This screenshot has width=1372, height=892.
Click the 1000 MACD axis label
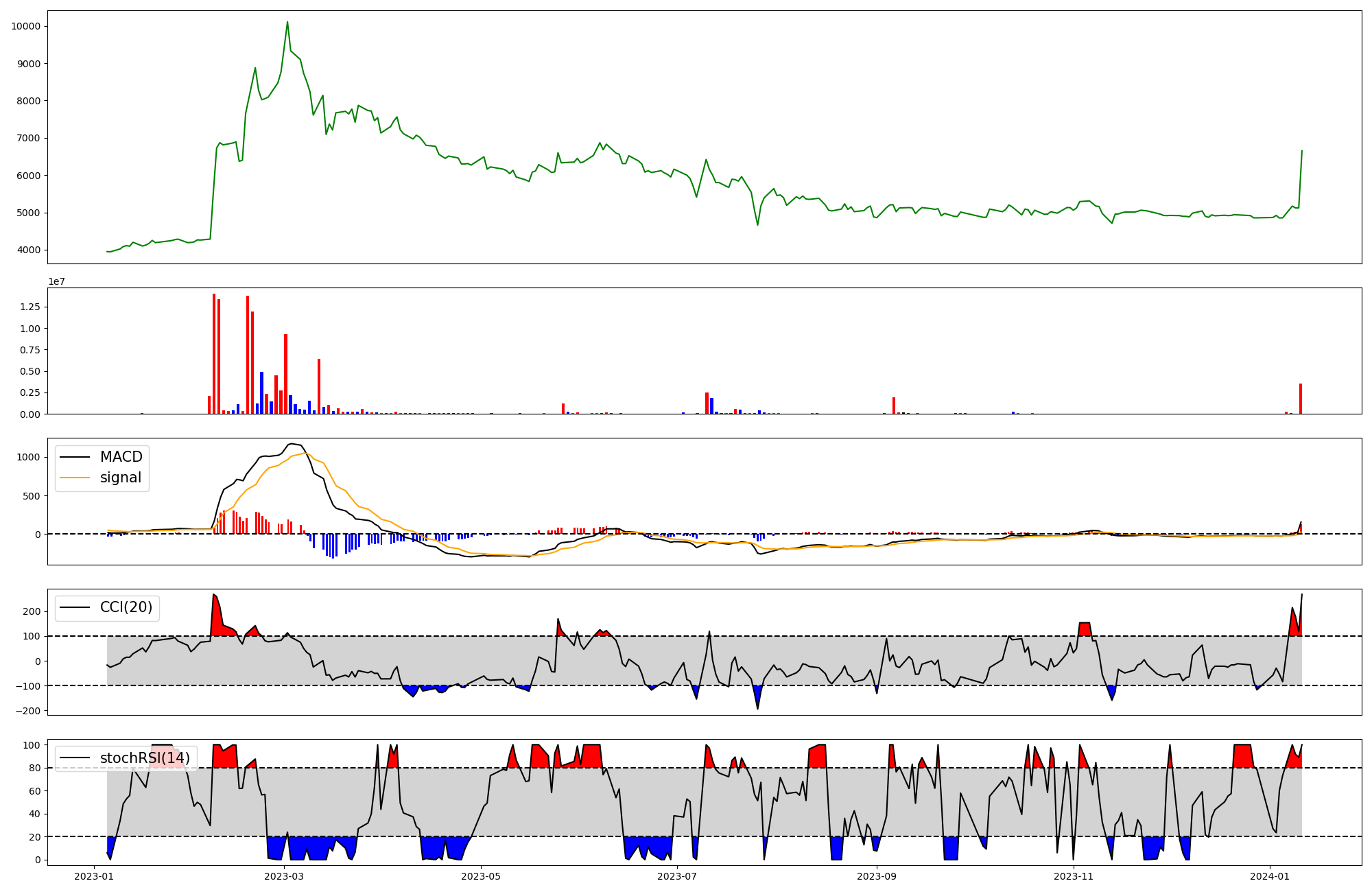point(28,457)
